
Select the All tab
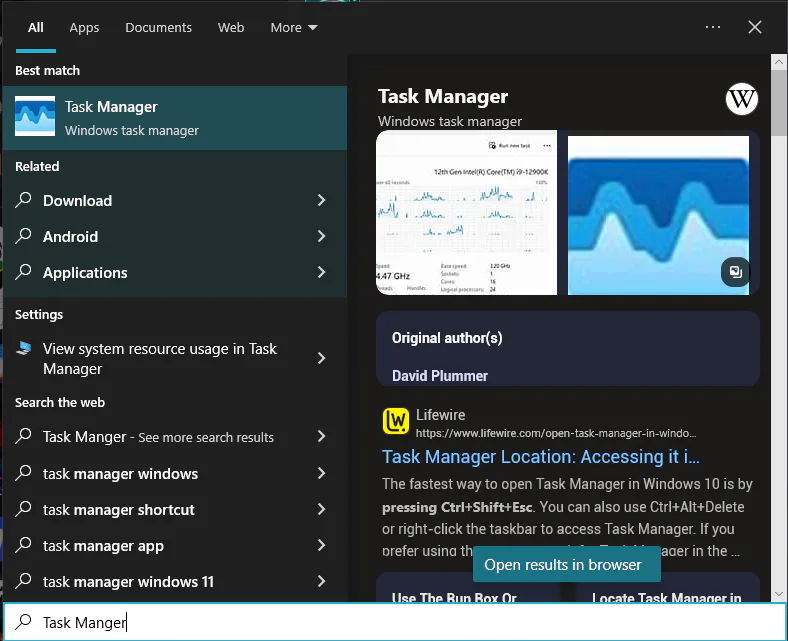point(36,28)
